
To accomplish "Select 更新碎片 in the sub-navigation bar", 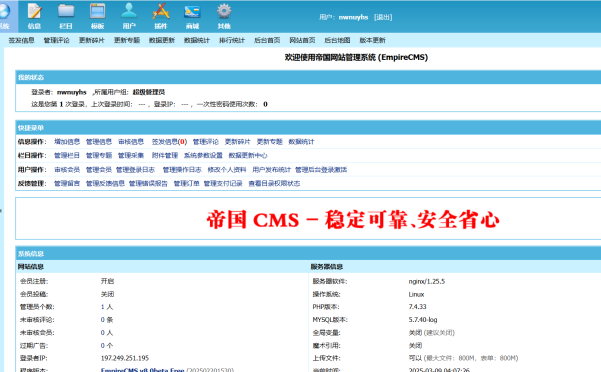I will 92,40.
